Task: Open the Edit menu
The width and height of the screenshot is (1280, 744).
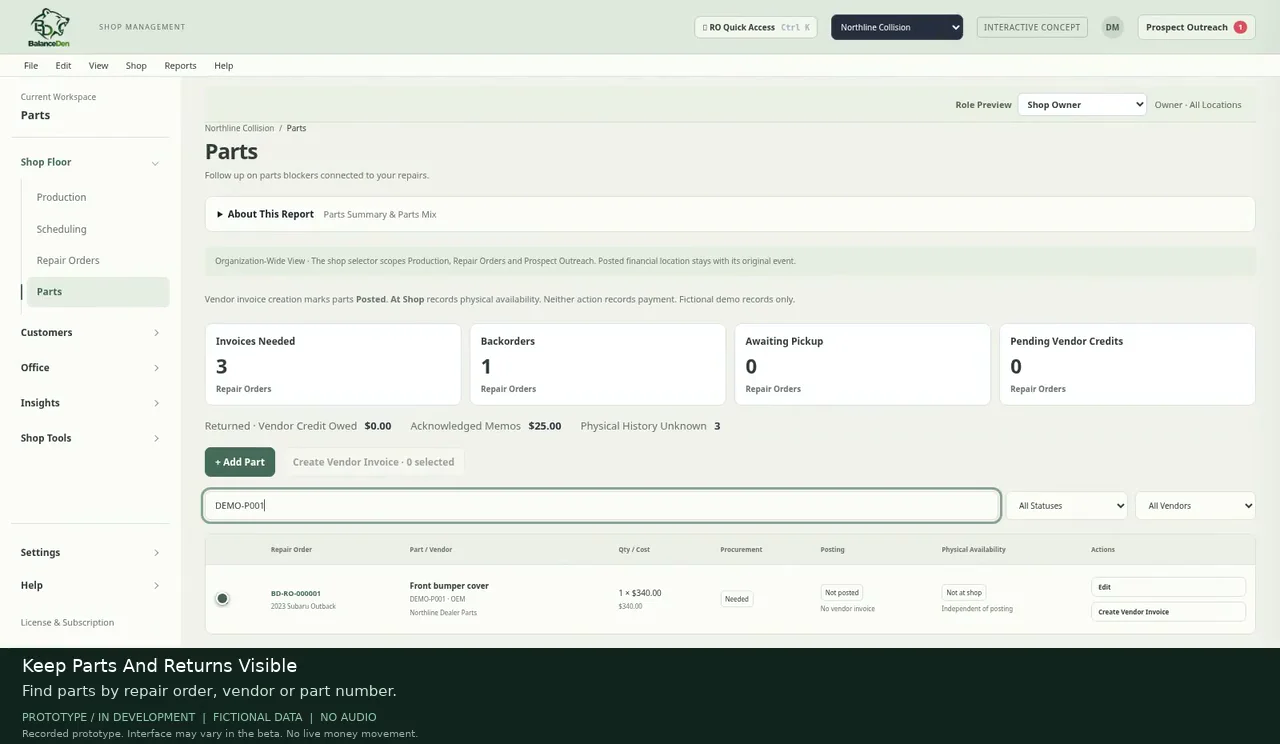Action: pyautogui.click(x=63, y=65)
